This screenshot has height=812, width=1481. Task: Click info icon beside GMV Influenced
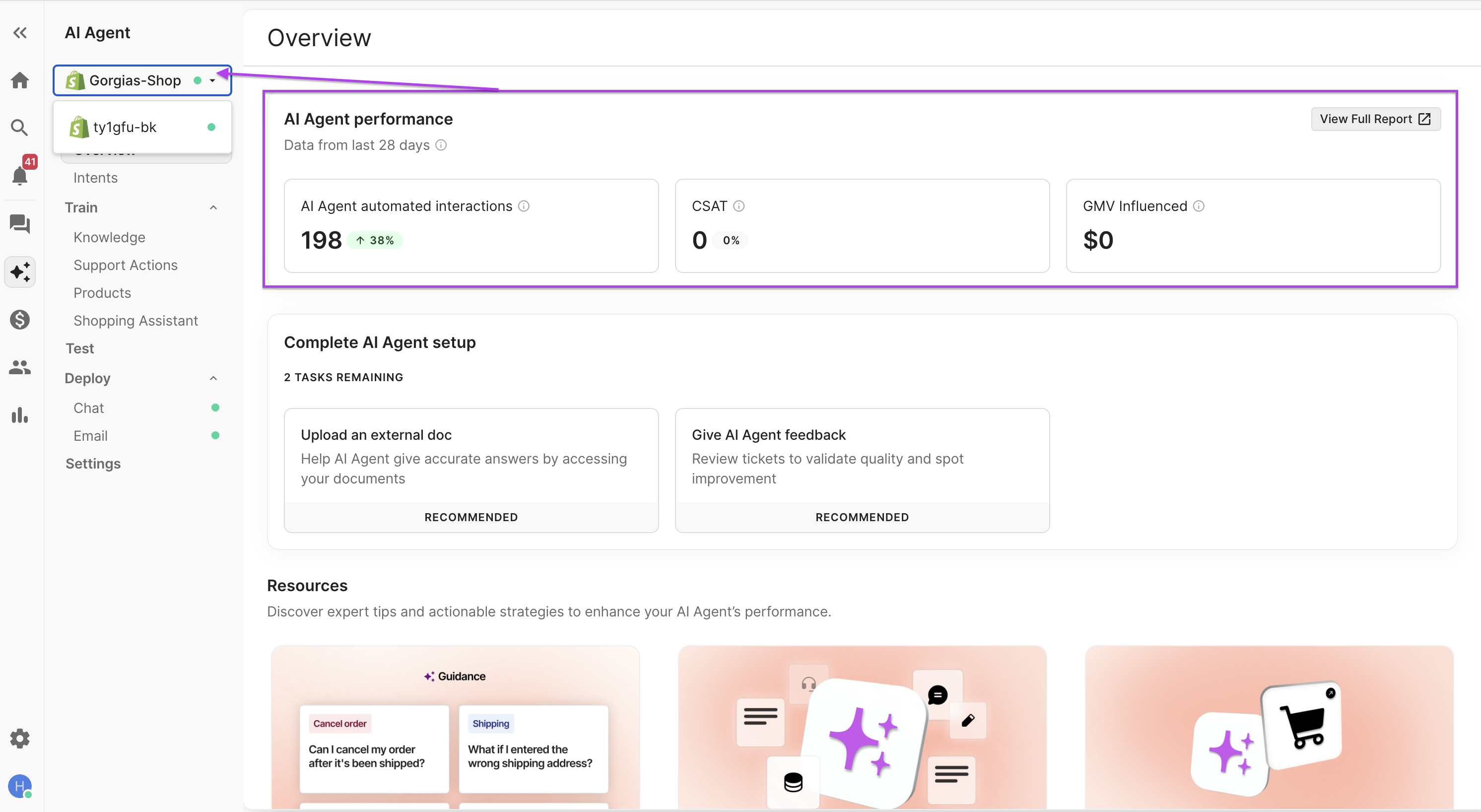(x=1199, y=206)
